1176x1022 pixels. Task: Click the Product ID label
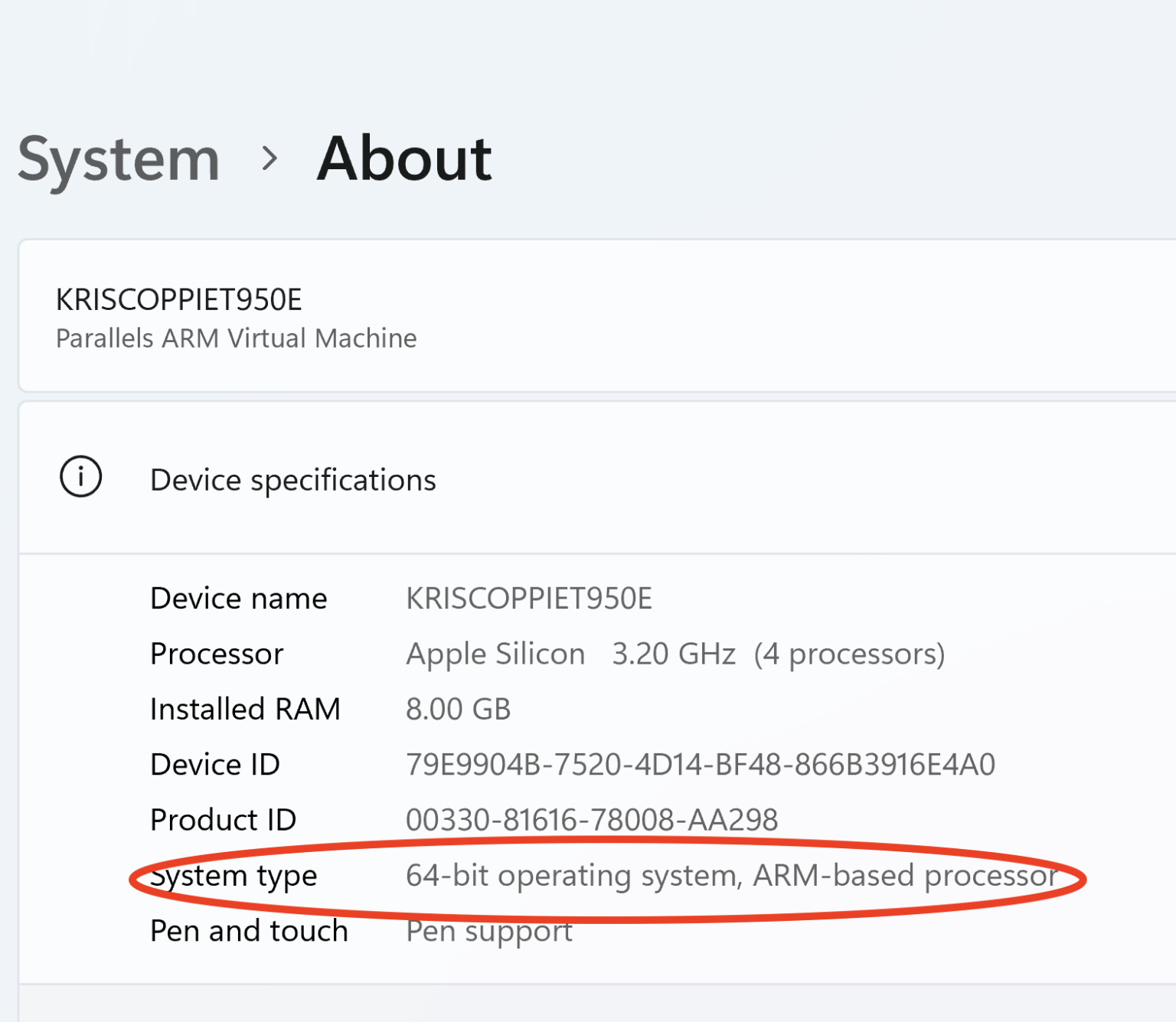[x=223, y=820]
